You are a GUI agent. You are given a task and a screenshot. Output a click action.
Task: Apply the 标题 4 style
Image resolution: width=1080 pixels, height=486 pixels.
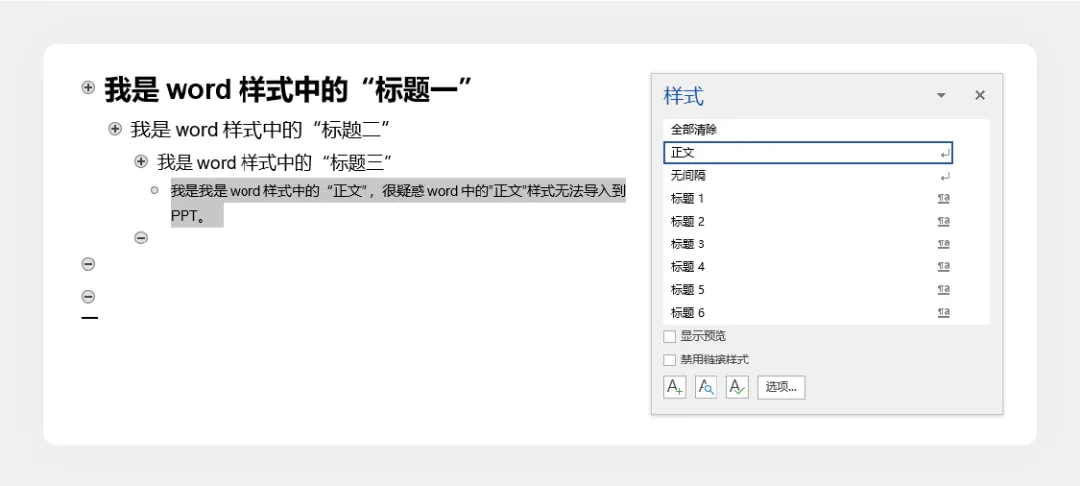click(x=808, y=267)
